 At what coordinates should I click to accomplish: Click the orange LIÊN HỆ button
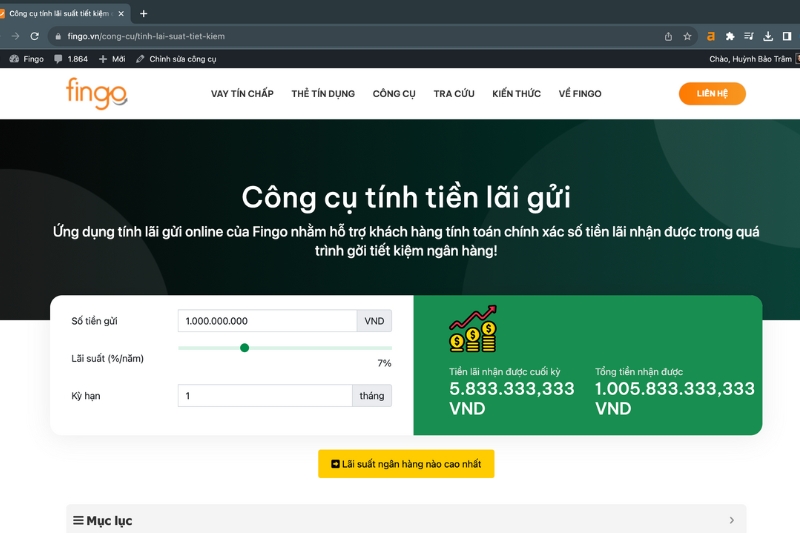click(712, 94)
